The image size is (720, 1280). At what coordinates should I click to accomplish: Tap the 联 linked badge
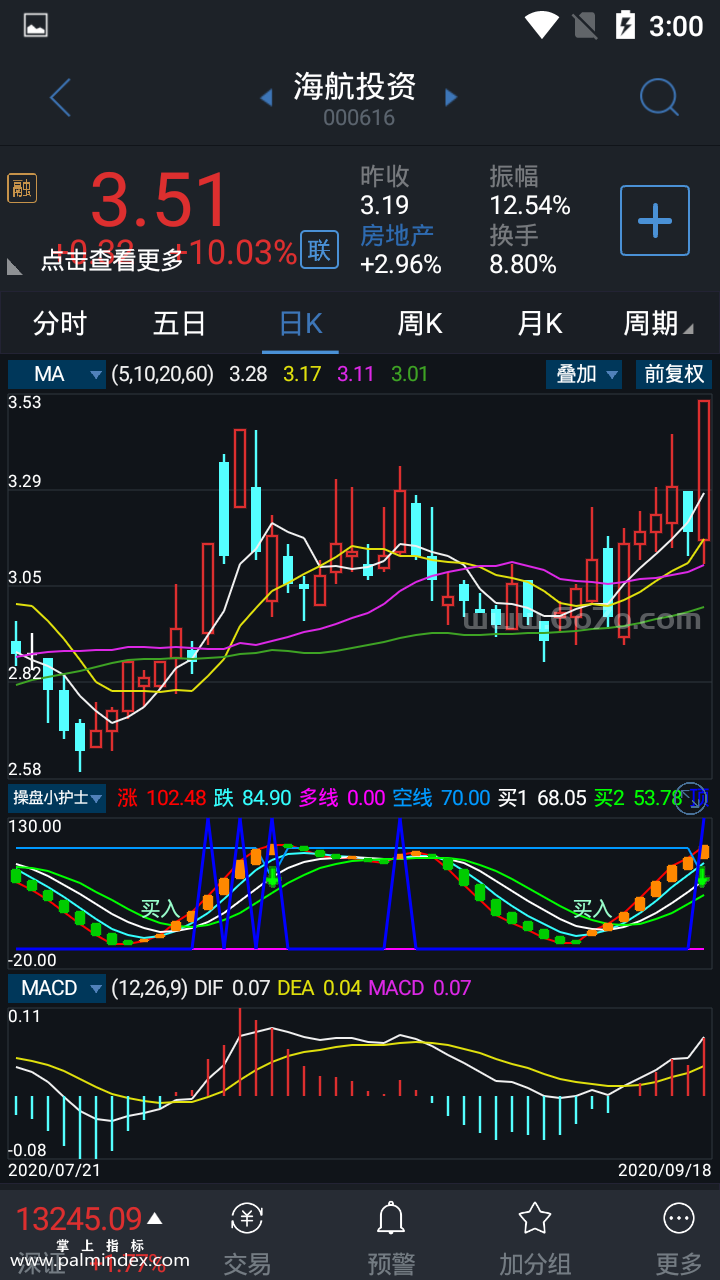319,250
